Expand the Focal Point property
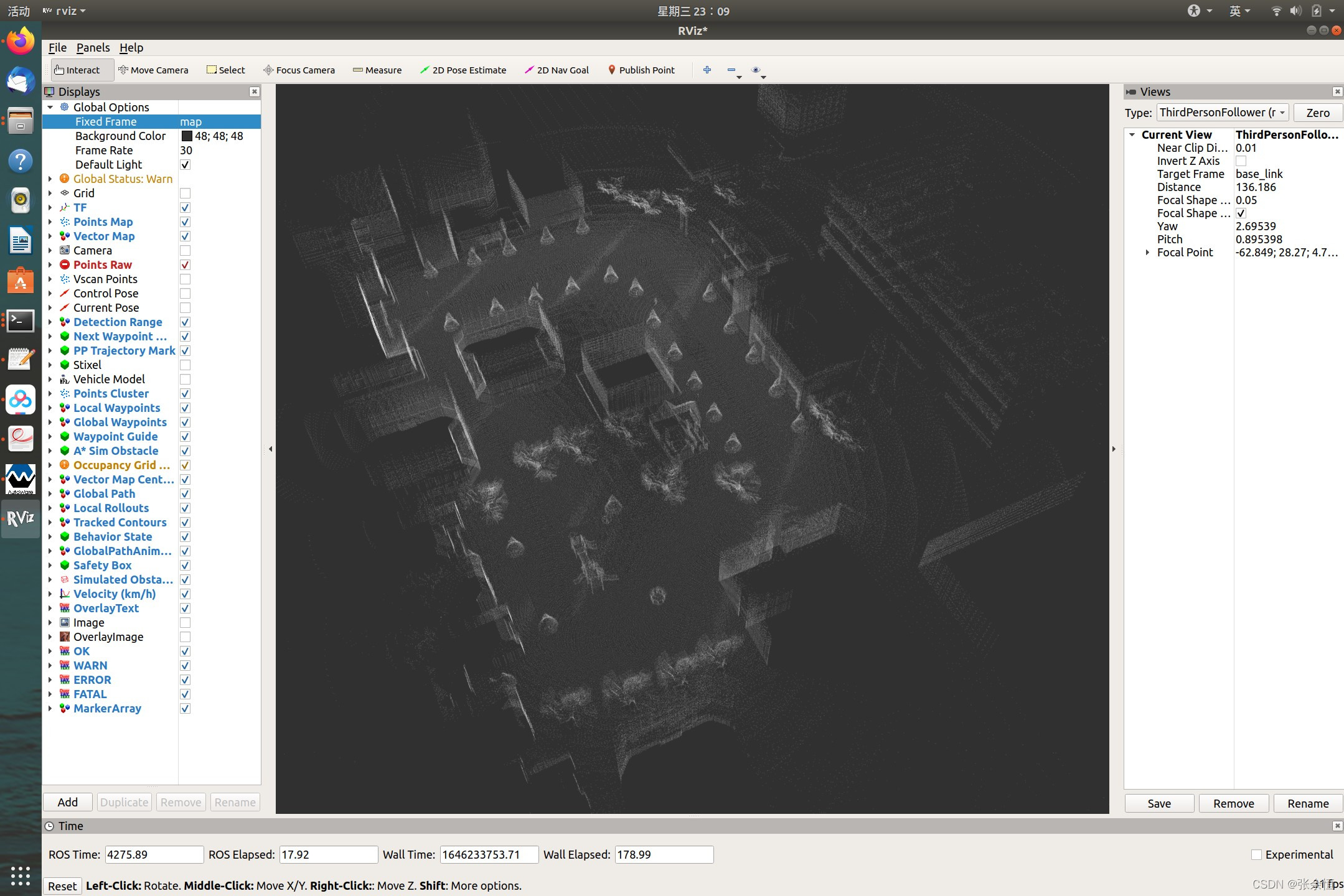This screenshot has width=1344, height=896. (x=1147, y=253)
